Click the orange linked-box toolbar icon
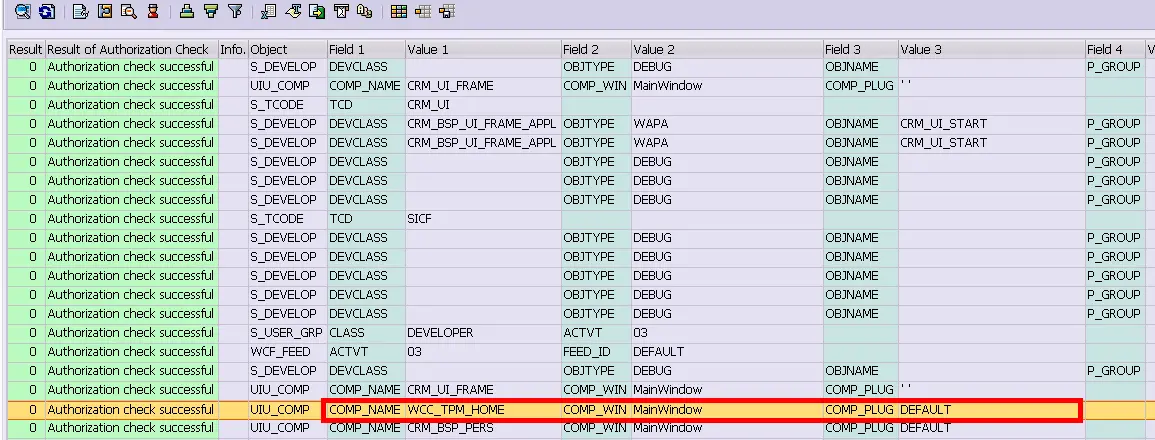1155x440 pixels. coord(105,11)
